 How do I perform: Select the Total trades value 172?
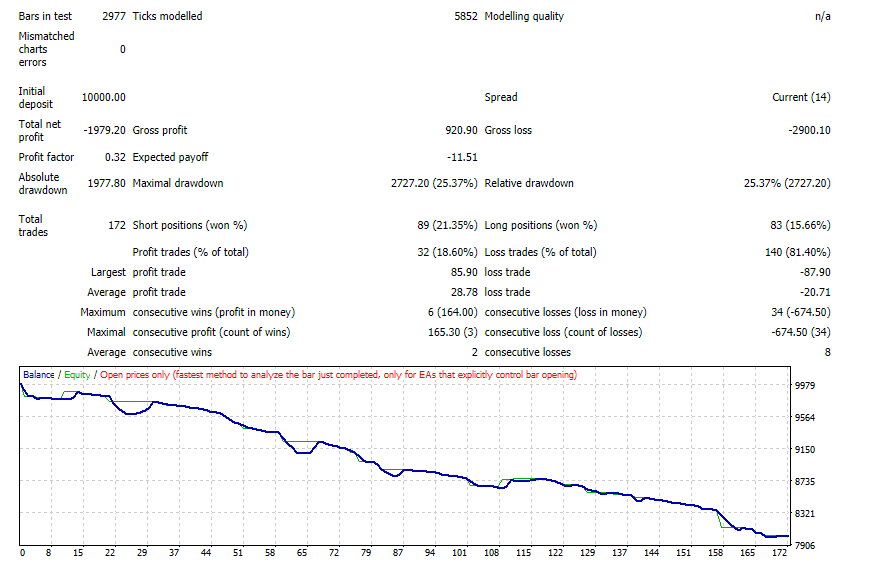click(x=117, y=225)
